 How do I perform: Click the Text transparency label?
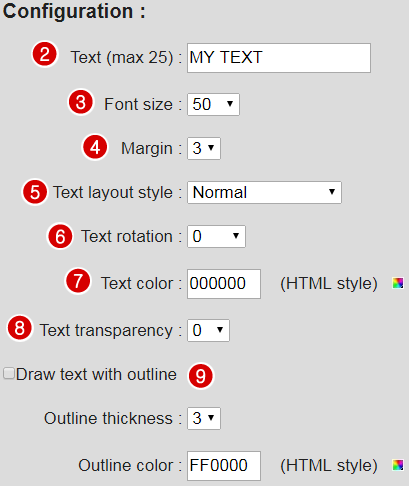(x=111, y=331)
